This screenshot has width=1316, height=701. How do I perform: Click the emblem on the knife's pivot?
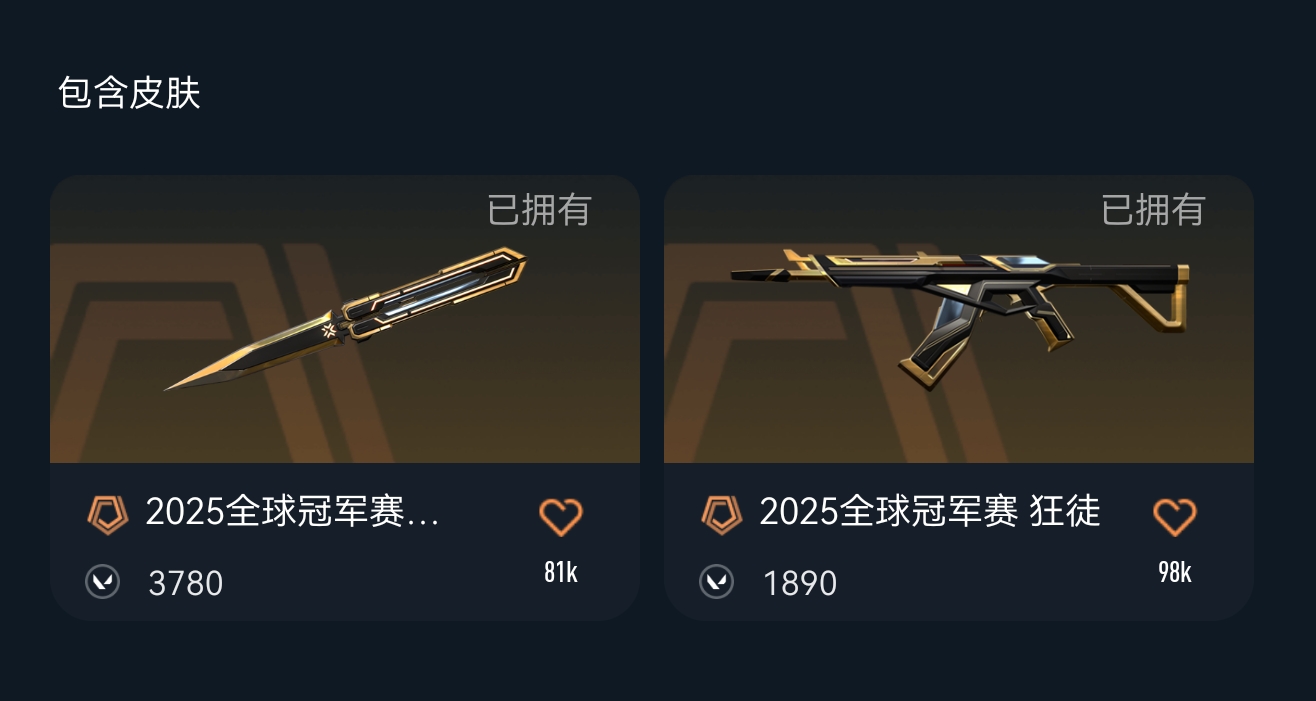point(329,331)
